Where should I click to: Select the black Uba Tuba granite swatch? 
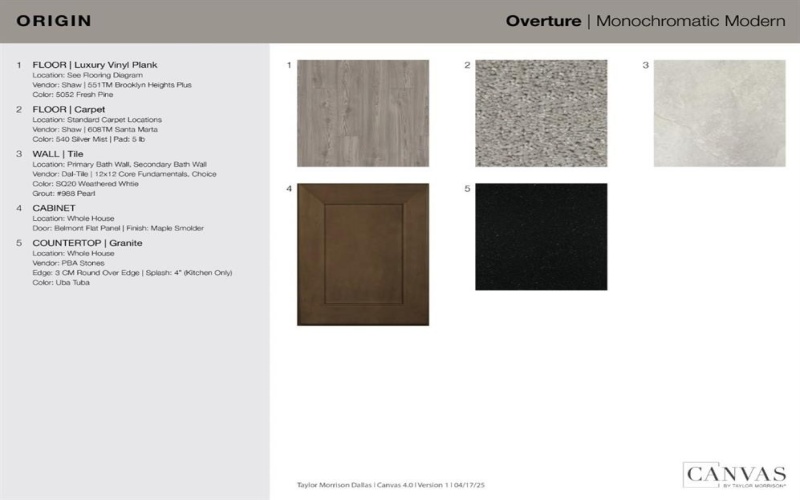tap(541, 237)
